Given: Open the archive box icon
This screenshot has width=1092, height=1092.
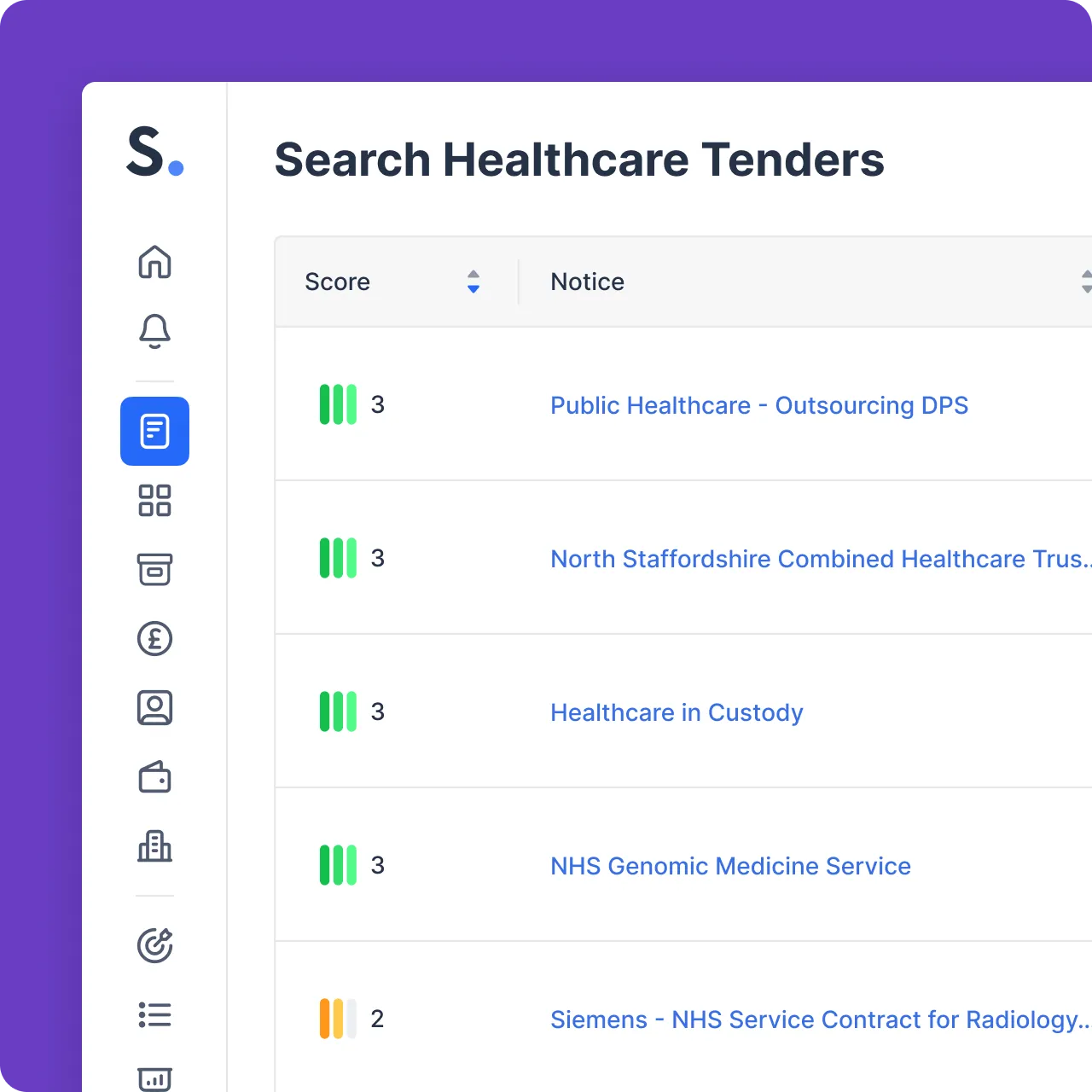Looking at the screenshot, I should pos(154,570).
